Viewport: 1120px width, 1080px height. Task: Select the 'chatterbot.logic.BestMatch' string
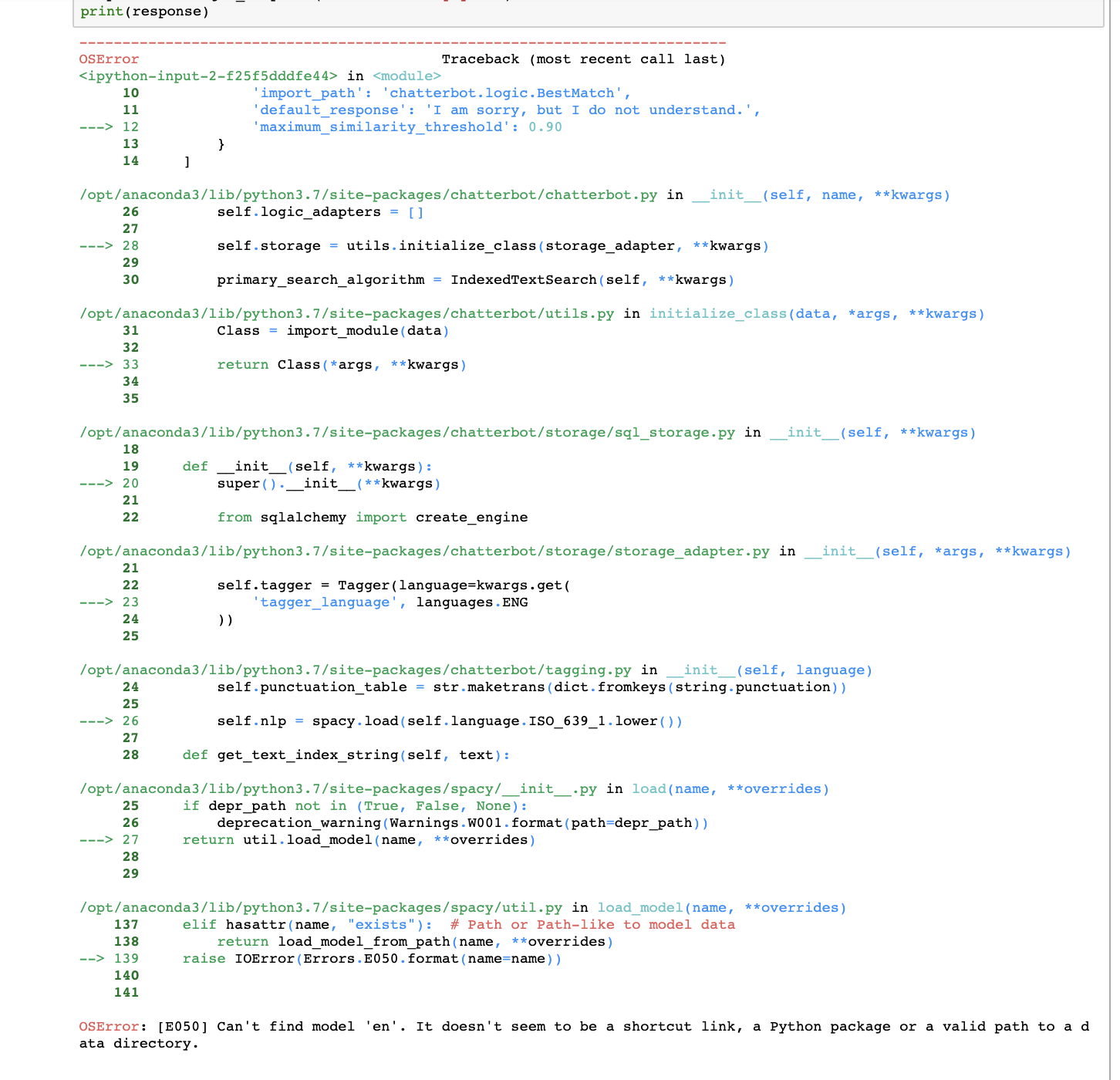click(502, 93)
